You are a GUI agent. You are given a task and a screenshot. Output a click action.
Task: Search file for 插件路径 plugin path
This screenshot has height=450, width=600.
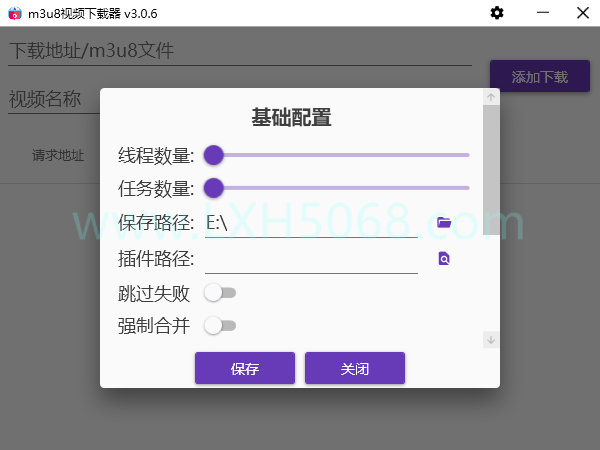click(444, 259)
